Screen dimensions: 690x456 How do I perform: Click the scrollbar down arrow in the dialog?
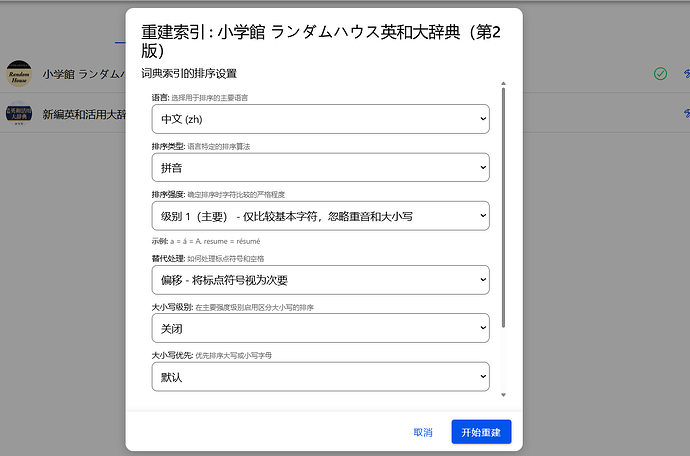504,395
